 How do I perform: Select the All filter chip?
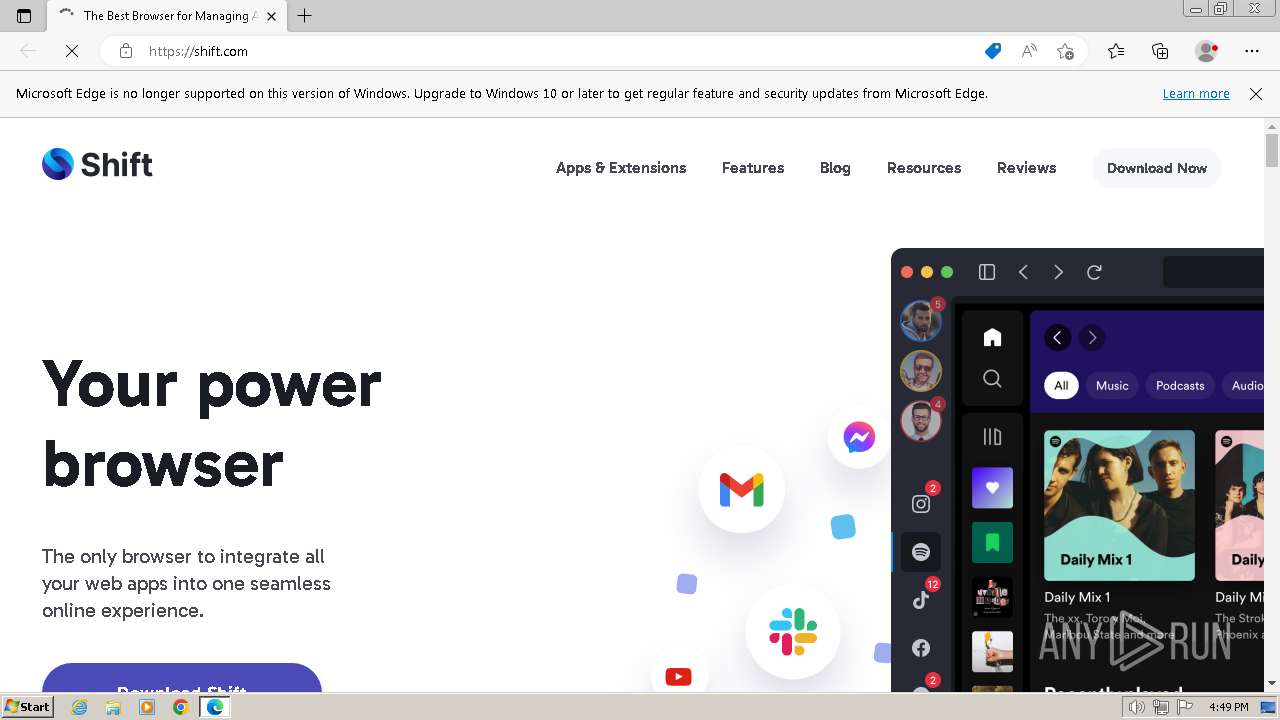point(1061,386)
